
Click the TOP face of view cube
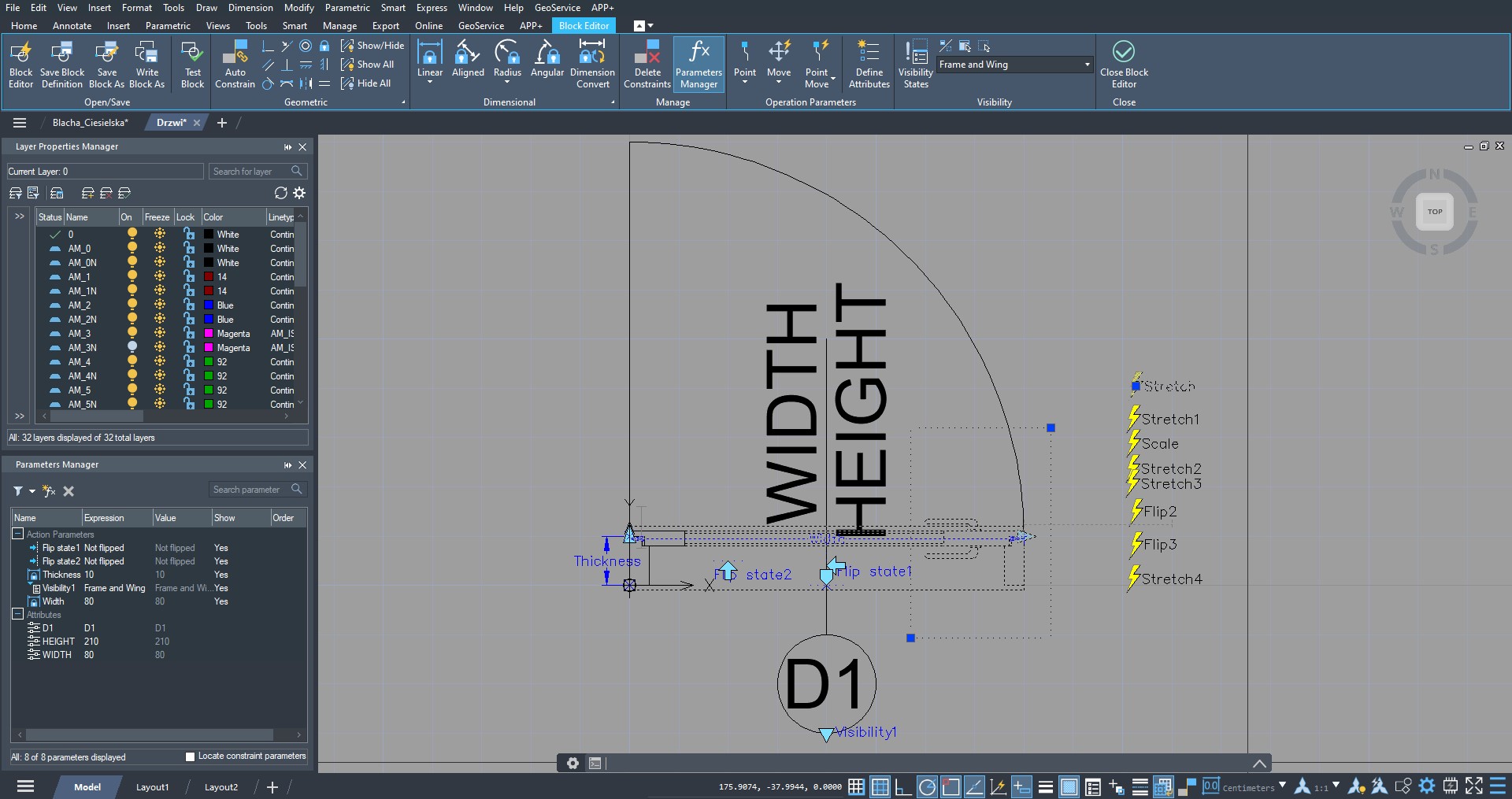coord(1435,212)
